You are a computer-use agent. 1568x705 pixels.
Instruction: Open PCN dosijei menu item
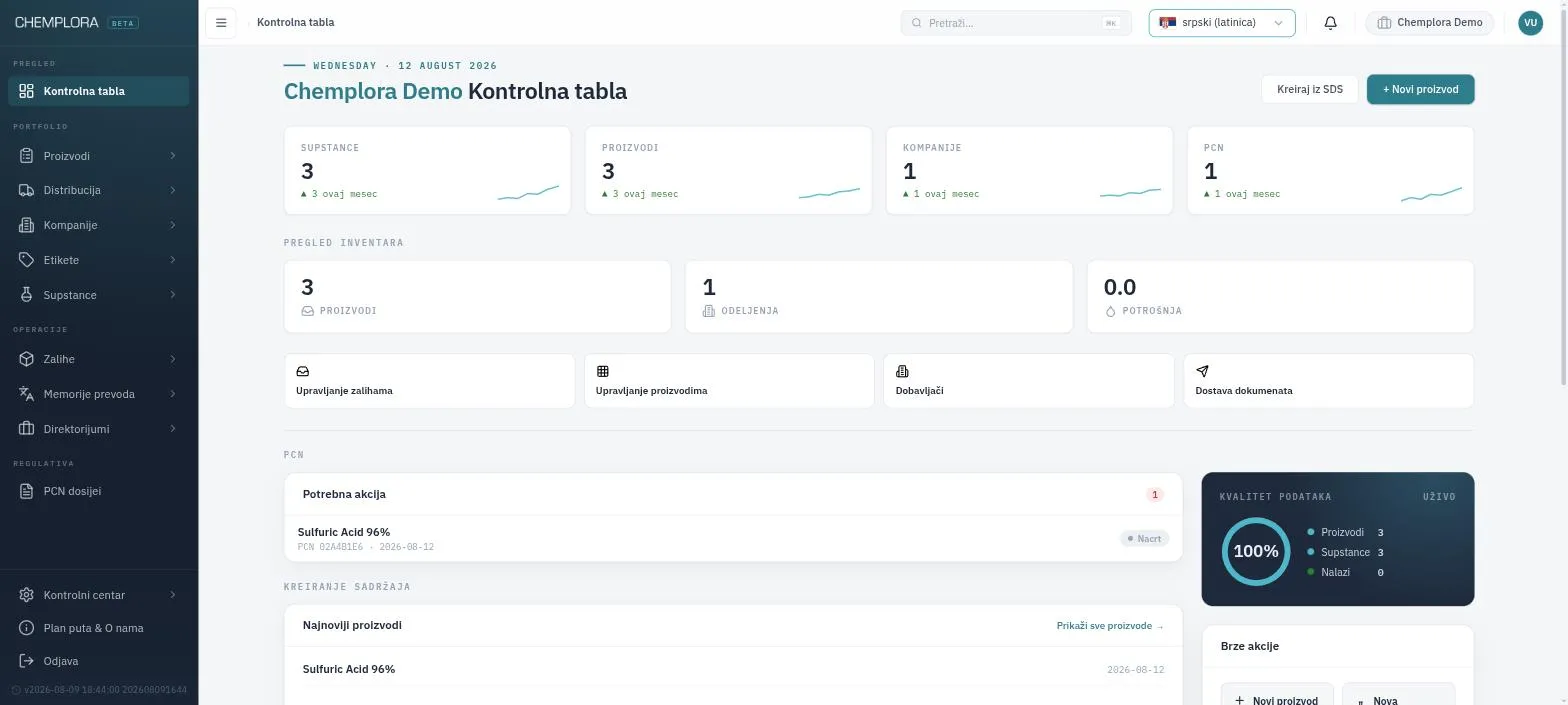point(99,491)
